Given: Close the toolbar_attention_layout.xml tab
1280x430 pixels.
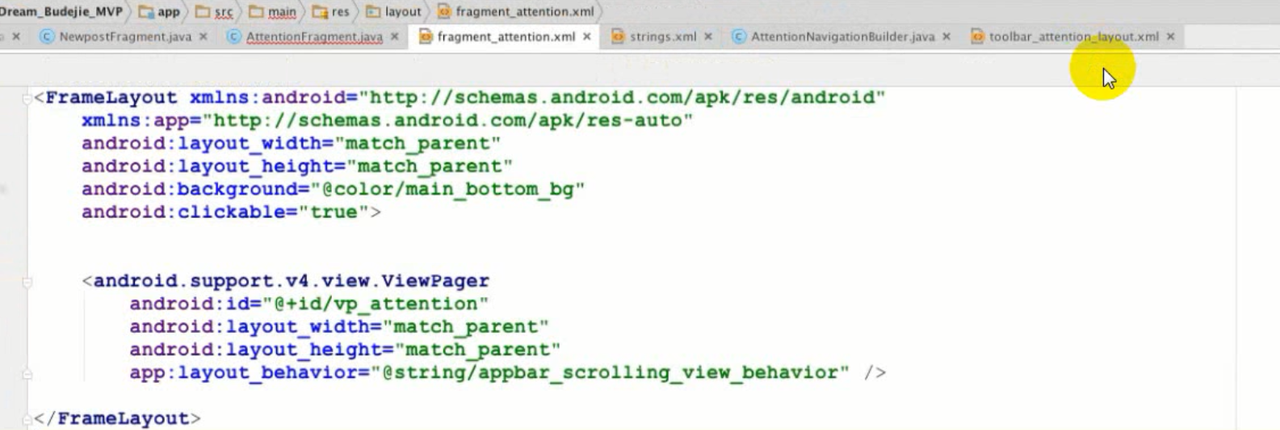Looking at the screenshot, I should click(1170, 37).
